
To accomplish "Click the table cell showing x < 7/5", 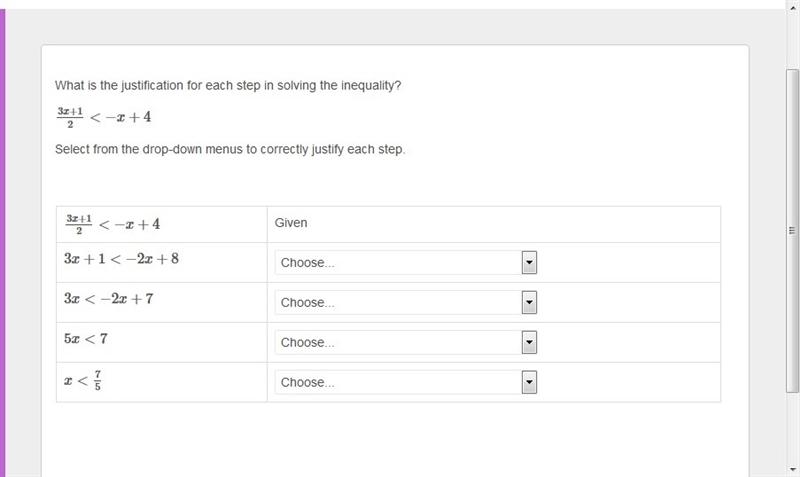I will pos(162,382).
